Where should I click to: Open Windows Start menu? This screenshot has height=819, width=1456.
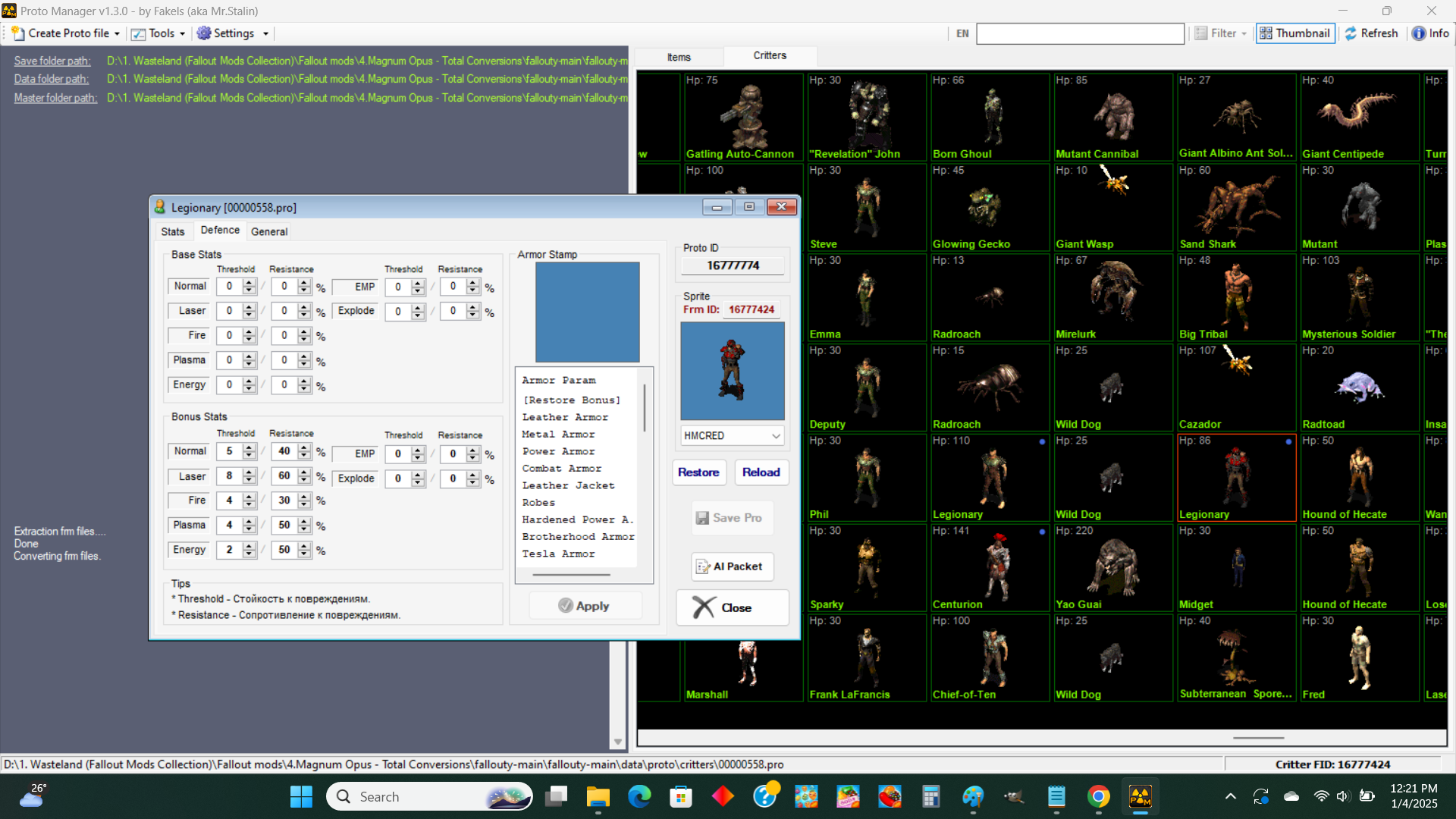pyautogui.click(x=301, y=796)
